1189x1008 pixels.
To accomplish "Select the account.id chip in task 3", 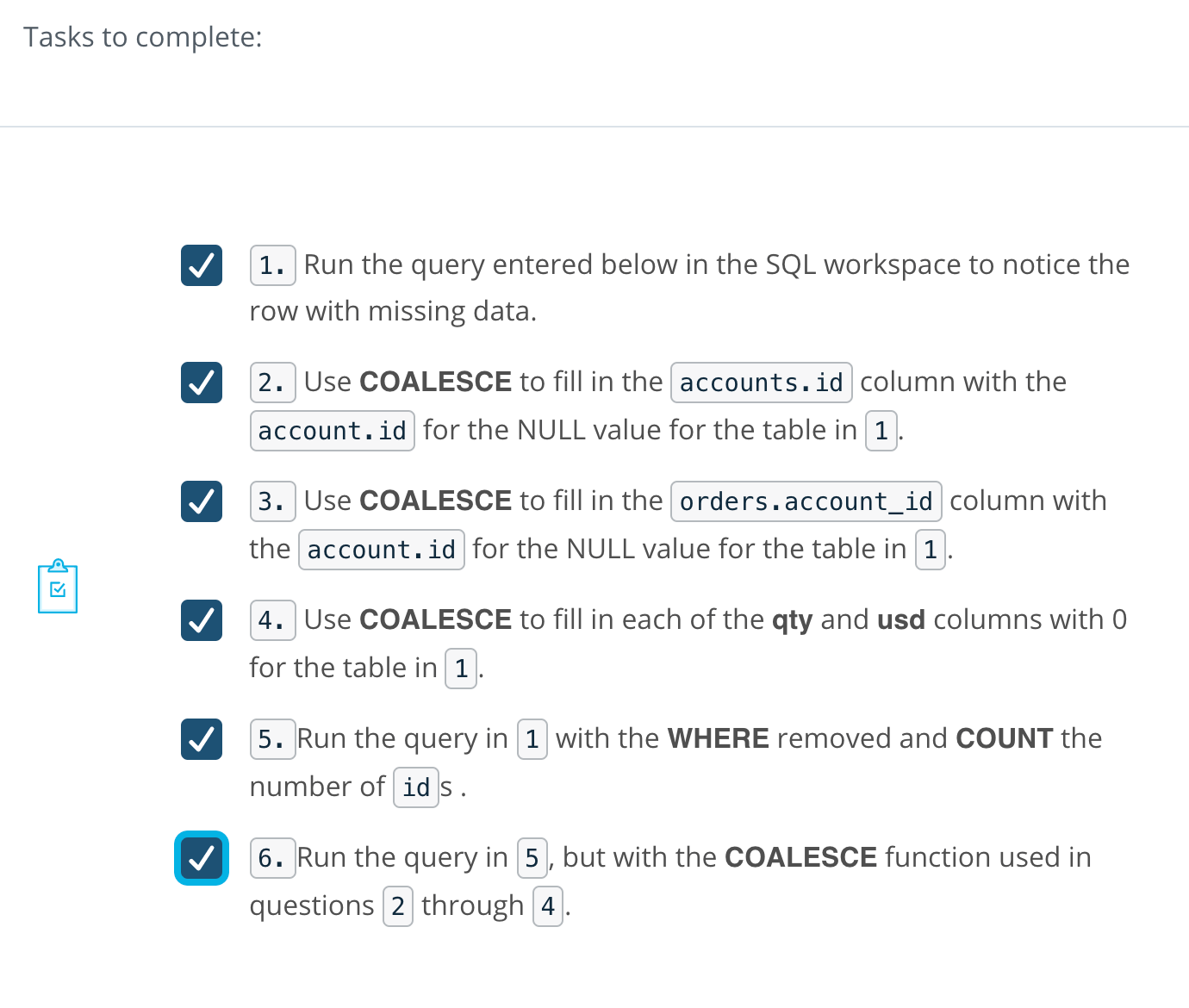I will tap(381, 549).
